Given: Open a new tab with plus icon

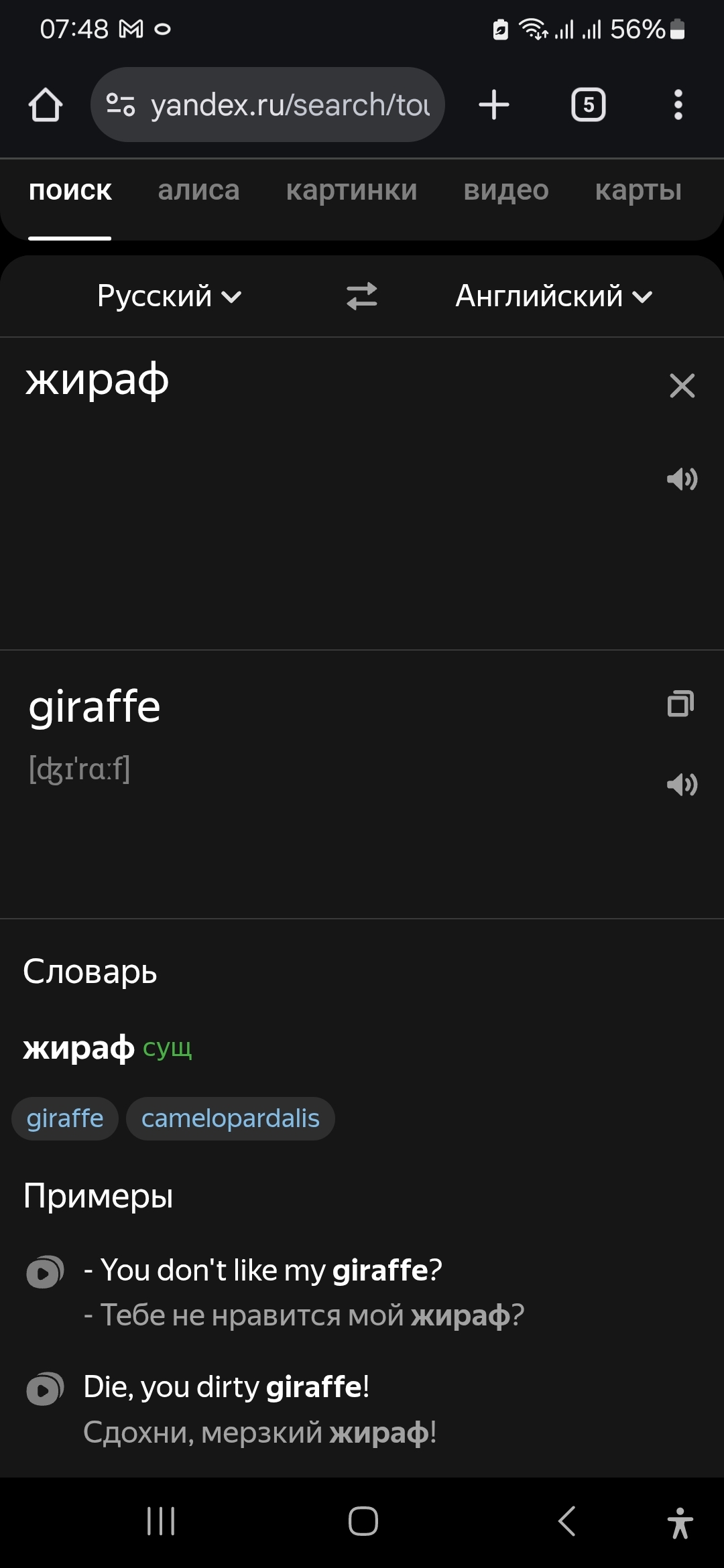Looking at the screenshot, I should 494,105.
